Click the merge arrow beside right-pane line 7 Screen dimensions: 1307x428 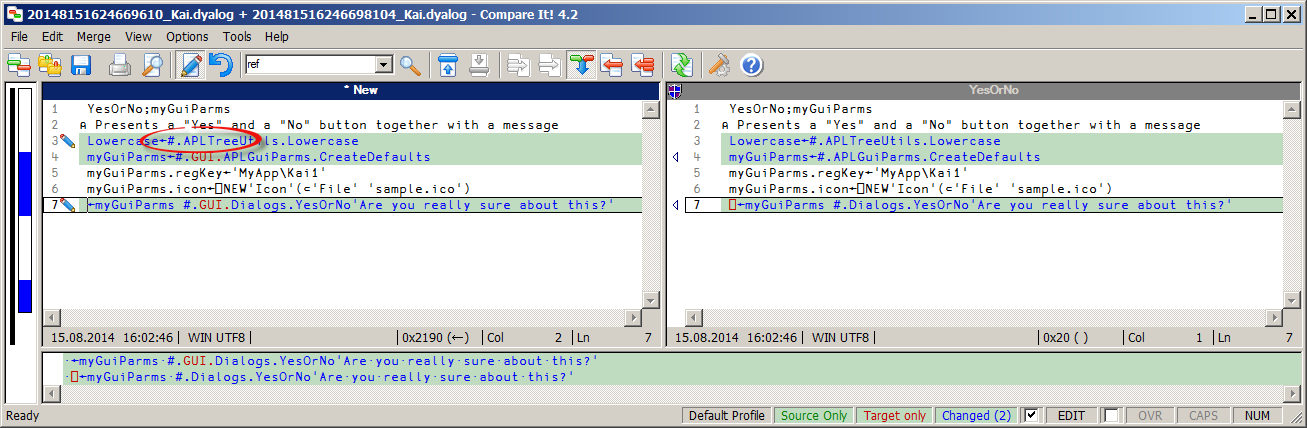[674, 205]
